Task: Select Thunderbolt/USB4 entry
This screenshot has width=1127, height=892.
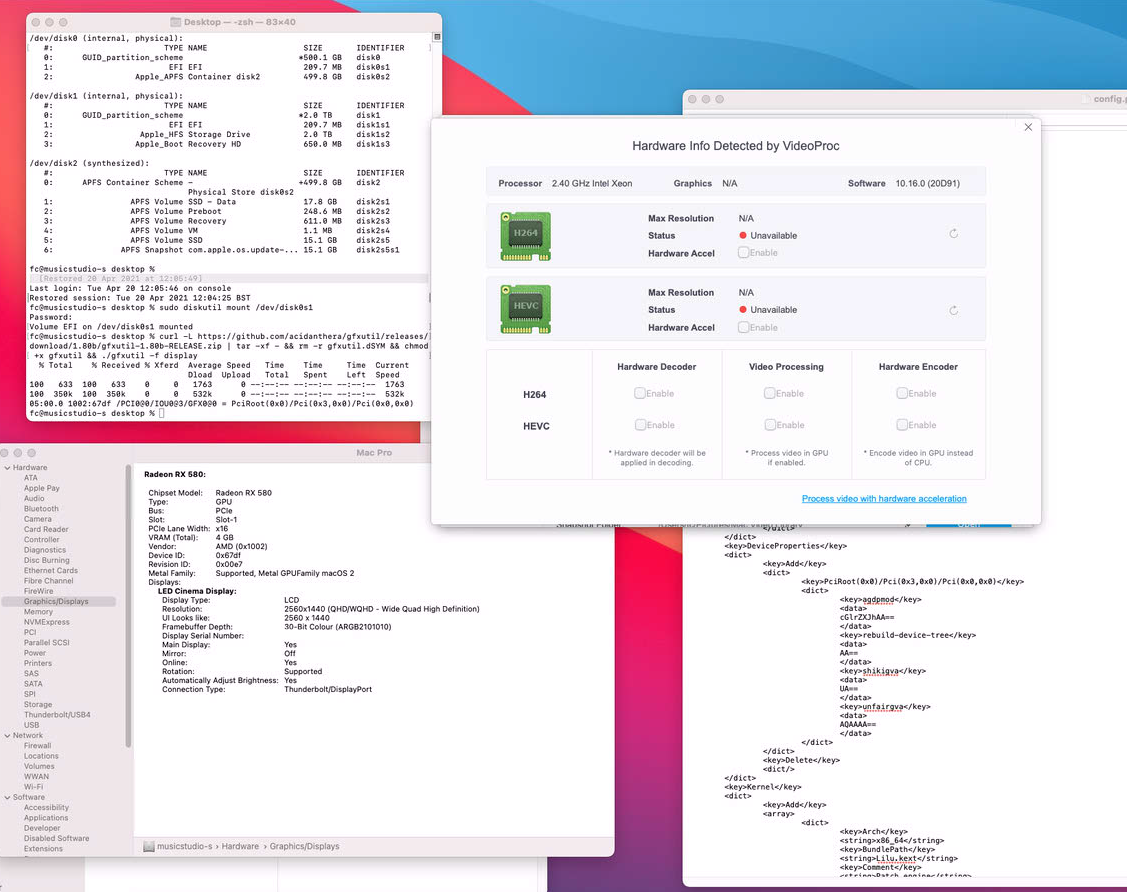Action: [x=58, y=715]
